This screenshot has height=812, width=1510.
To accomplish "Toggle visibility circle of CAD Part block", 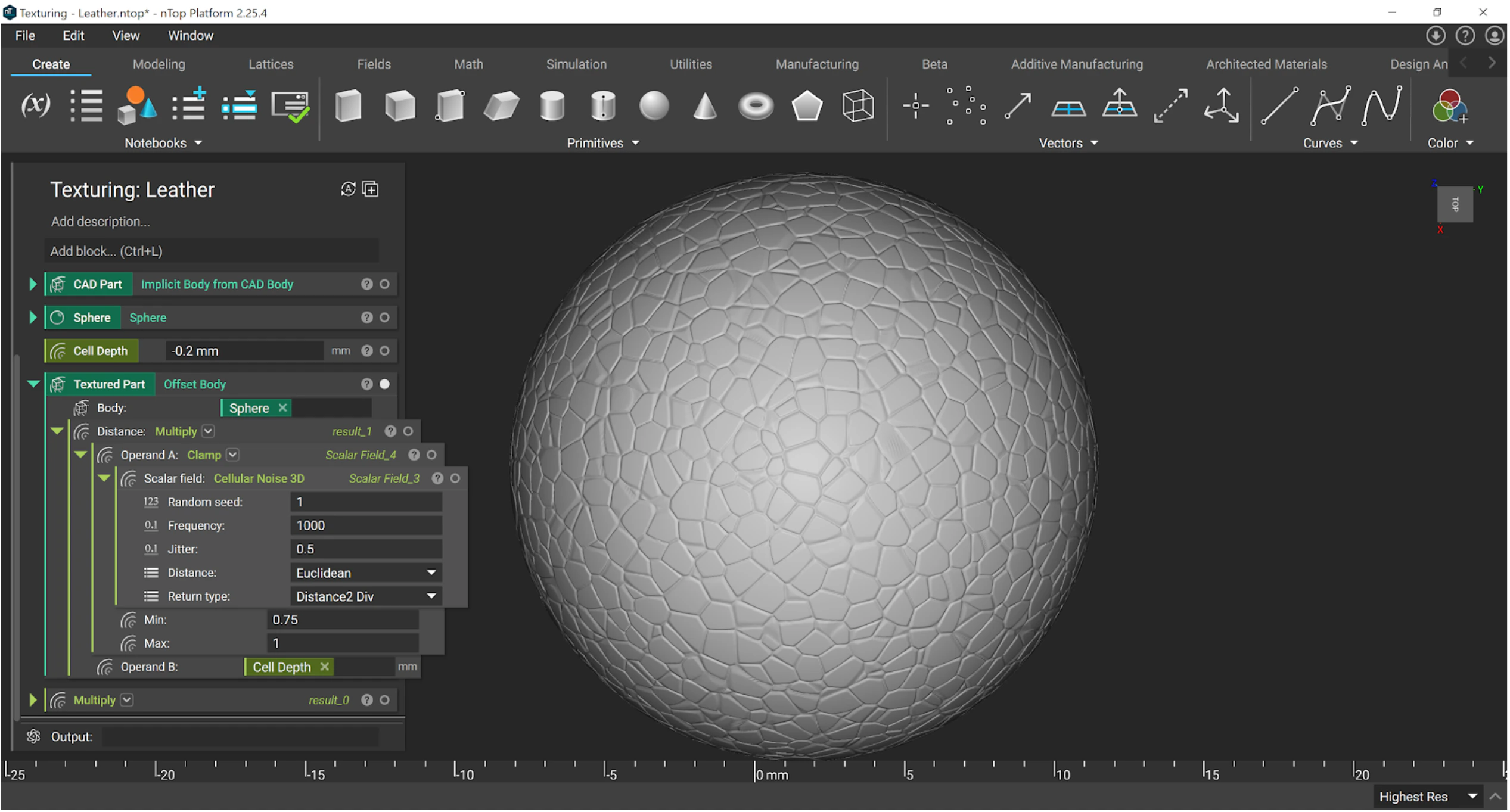I will tap(385, 284).
